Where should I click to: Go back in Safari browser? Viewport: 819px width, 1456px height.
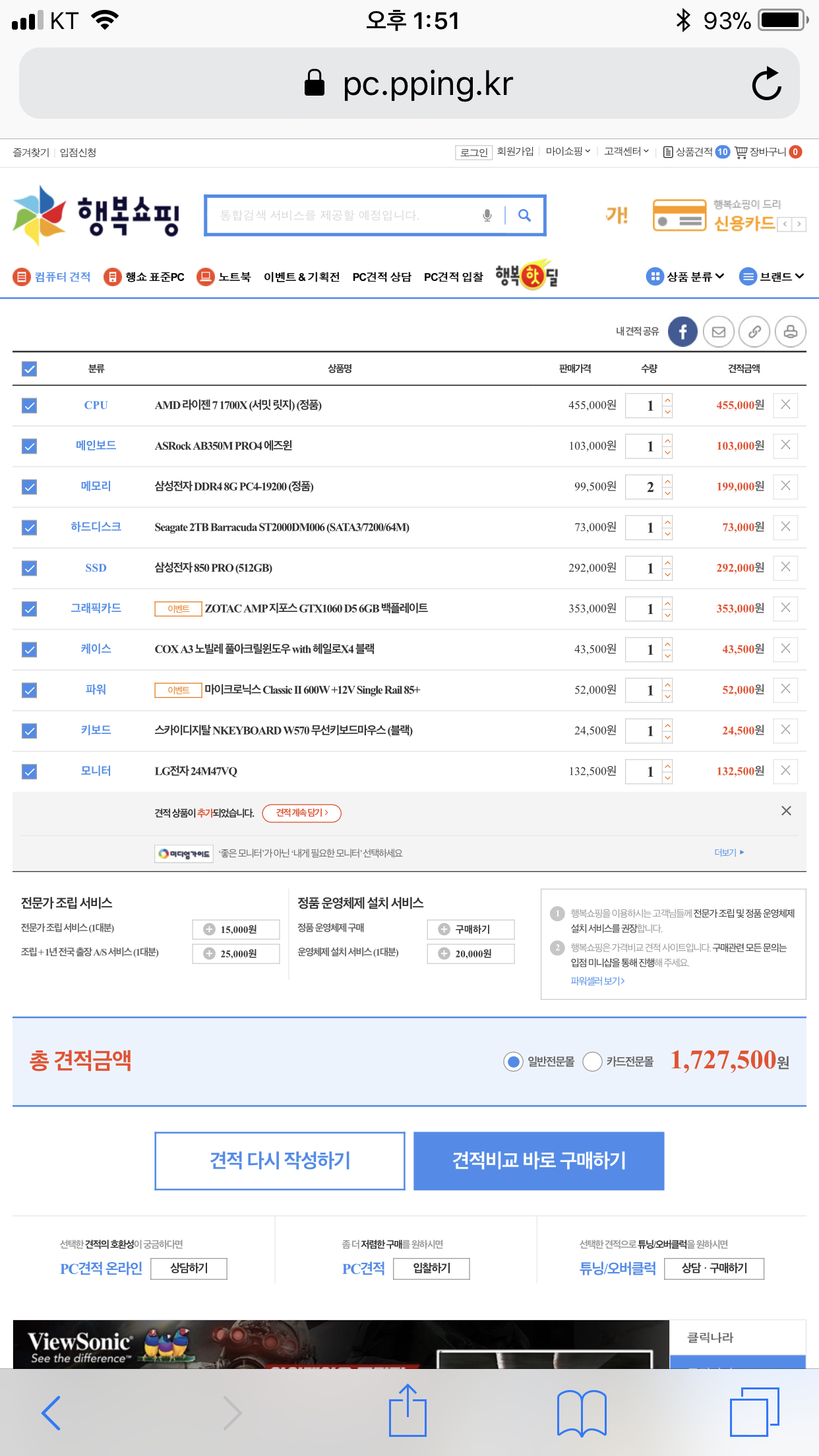click(x=51, y=1412)
